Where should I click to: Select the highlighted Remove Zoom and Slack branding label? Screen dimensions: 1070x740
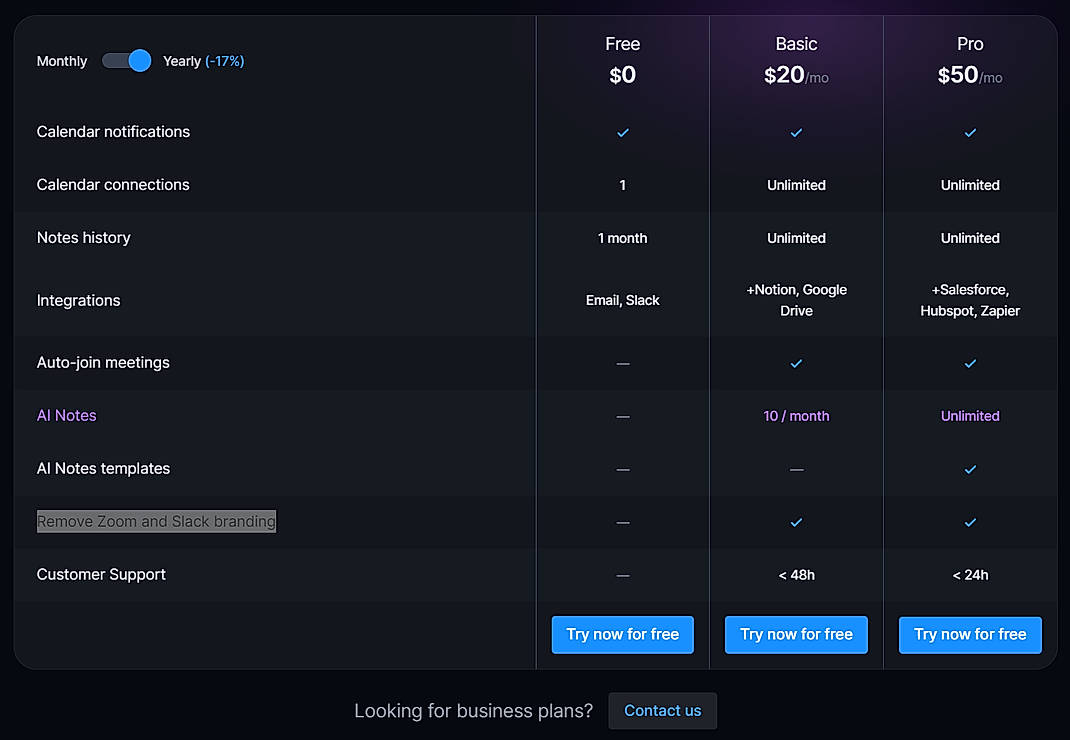pyautogui.click(x=155, y=521)
